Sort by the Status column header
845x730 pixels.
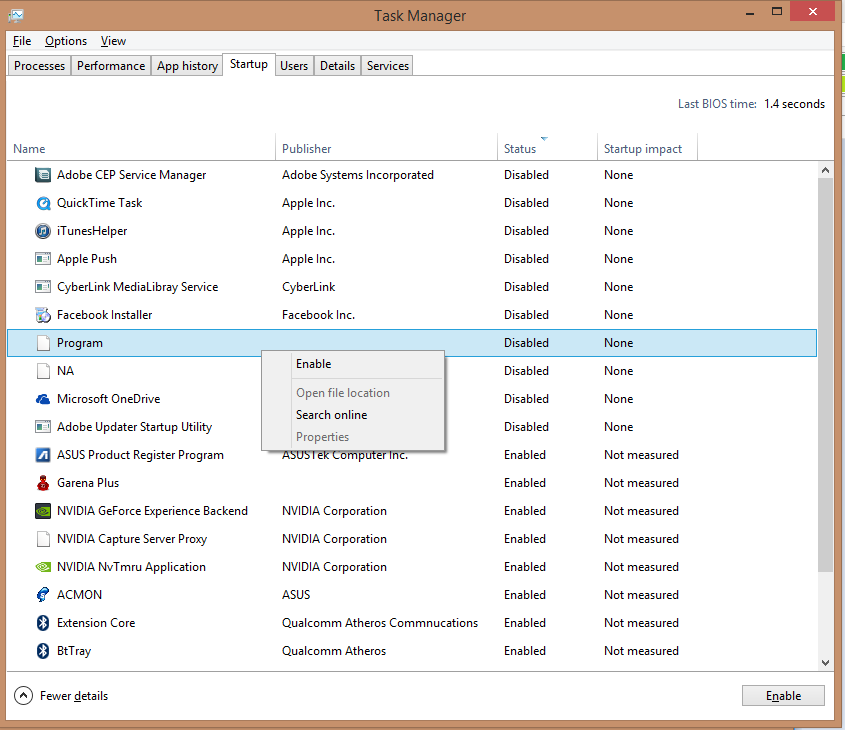pyautogui.click(x=548, y=149)
